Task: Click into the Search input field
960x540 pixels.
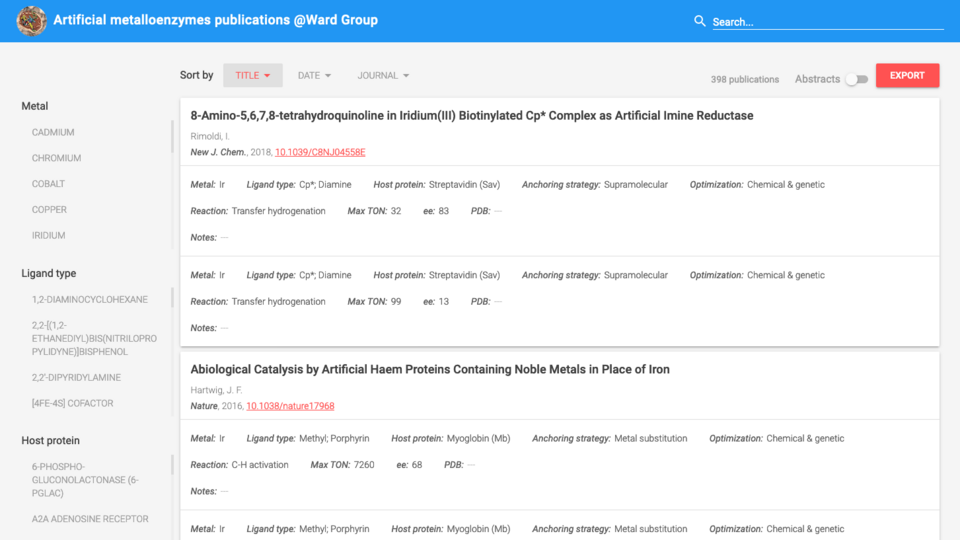Action: tap(826, 21)
